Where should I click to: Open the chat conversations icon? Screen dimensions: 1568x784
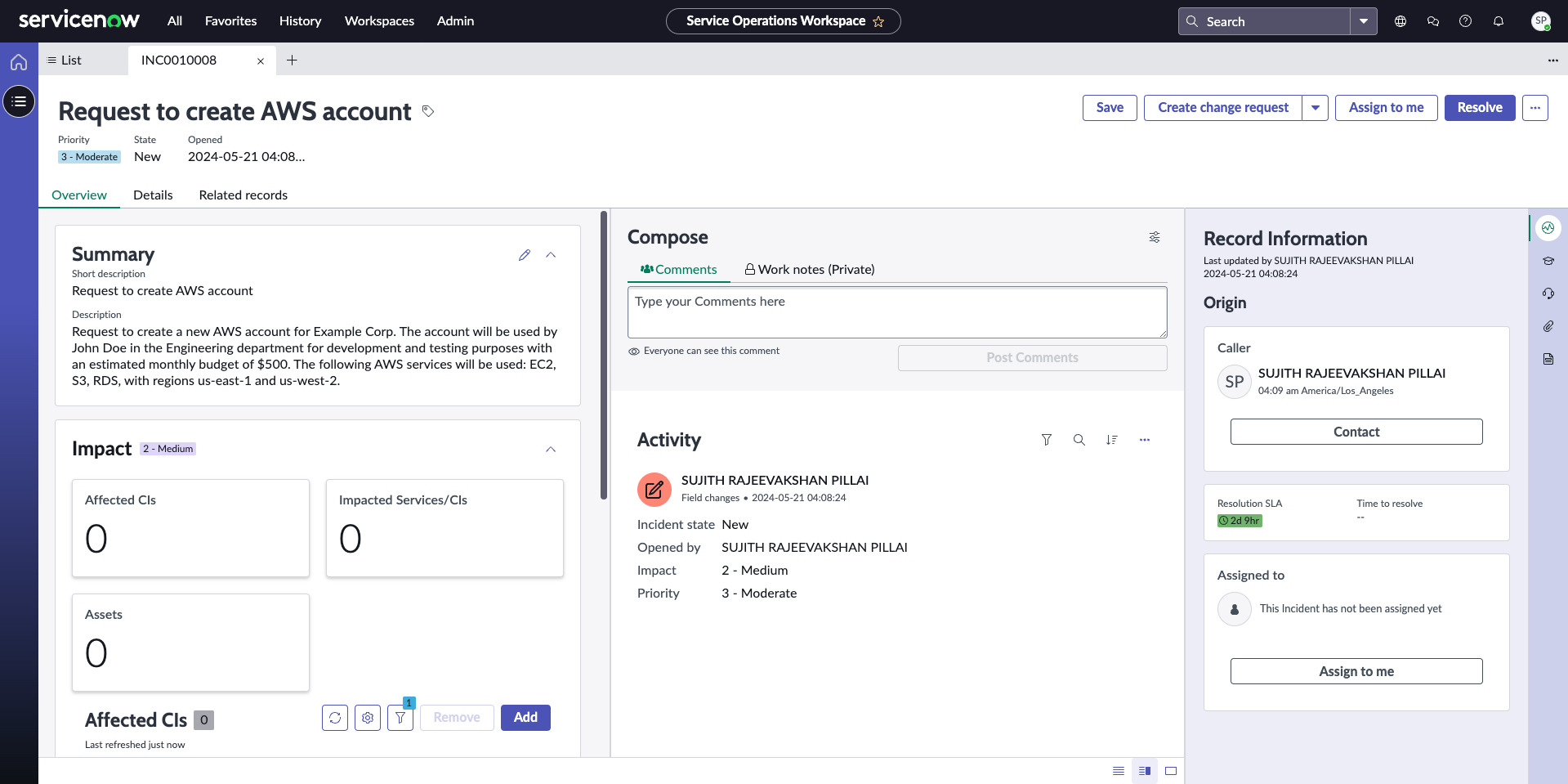1433,21
